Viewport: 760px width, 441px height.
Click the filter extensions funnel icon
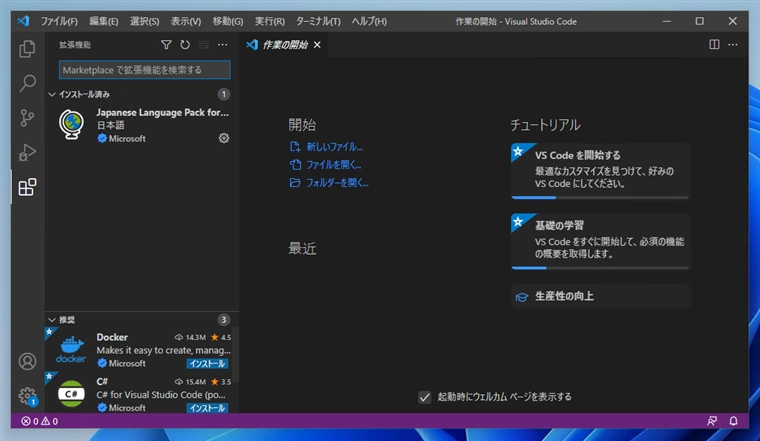tap(166, 45)
